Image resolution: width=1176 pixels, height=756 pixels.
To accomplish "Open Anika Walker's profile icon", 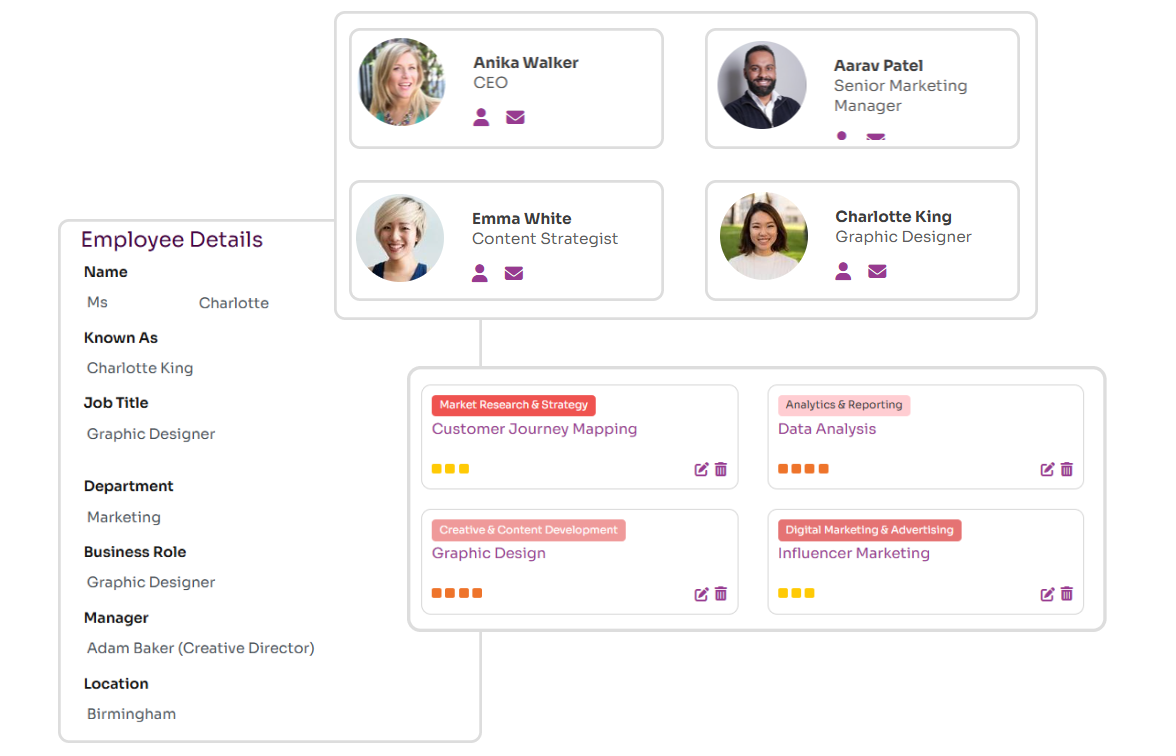I will click(482, 117).
